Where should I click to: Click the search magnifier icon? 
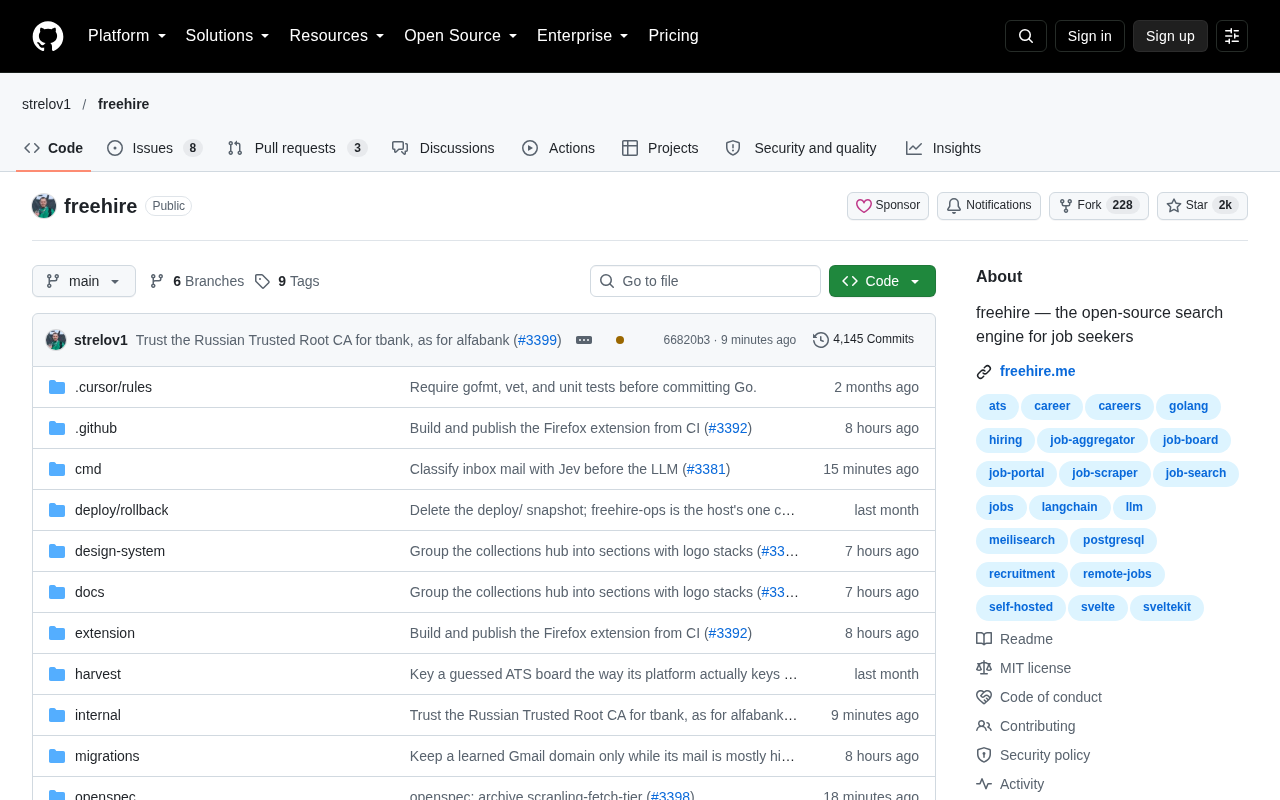[1026, 36]
